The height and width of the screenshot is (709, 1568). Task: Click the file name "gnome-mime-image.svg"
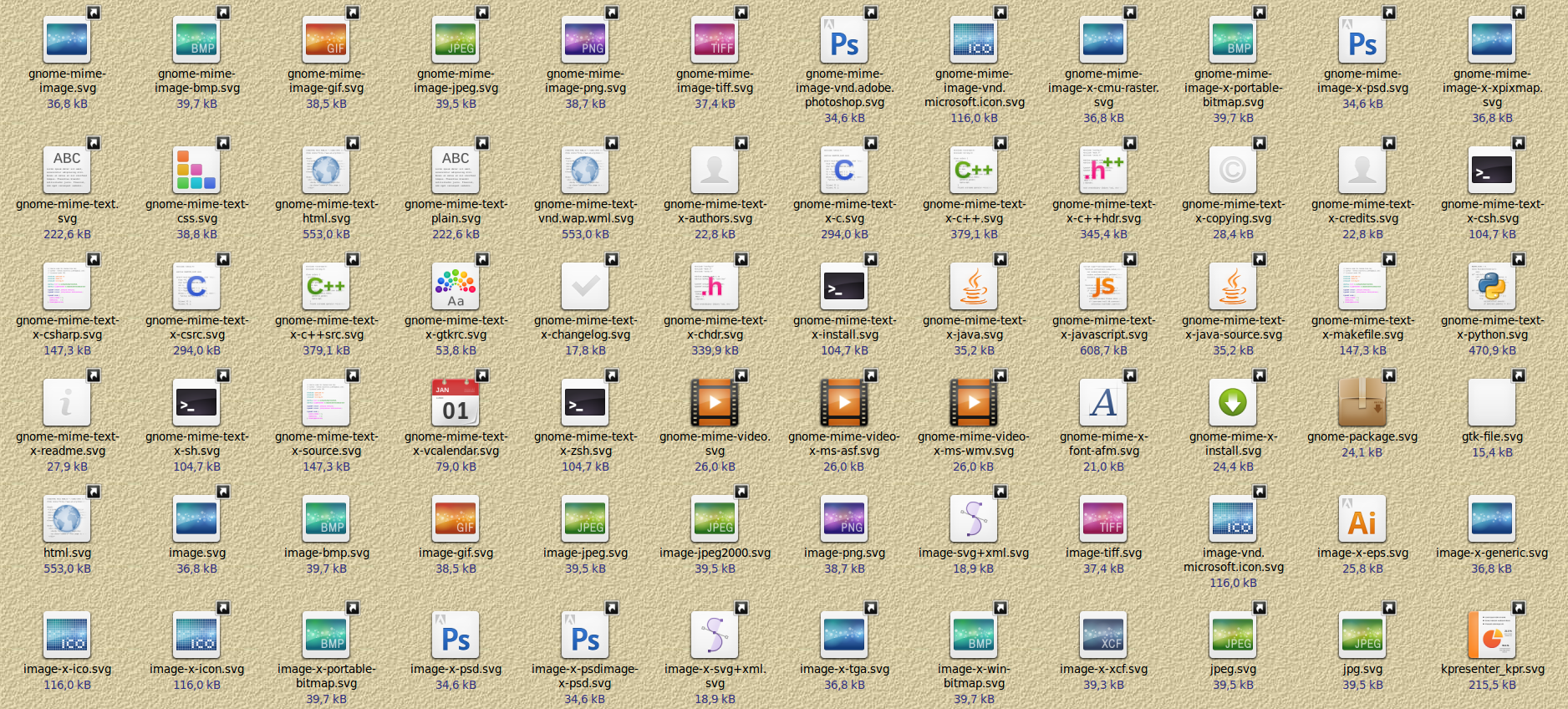(67, 80)
